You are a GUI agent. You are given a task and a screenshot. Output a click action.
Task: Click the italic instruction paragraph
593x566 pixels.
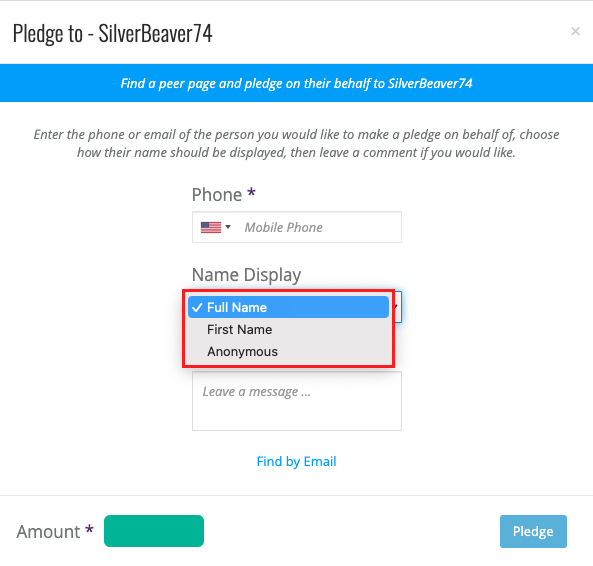pos(296,143)
